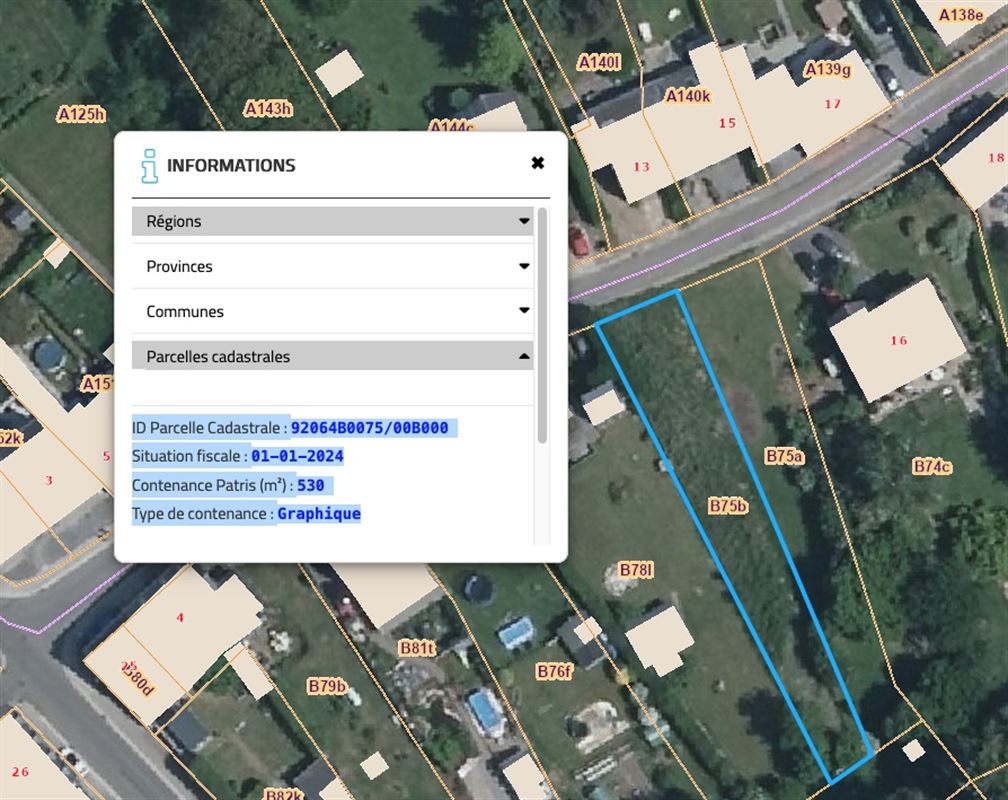Image resolution: width=1008 pixels, height=800 pixels.
Task: Select parcel A143h on the map
Action: tap(268, 108)
